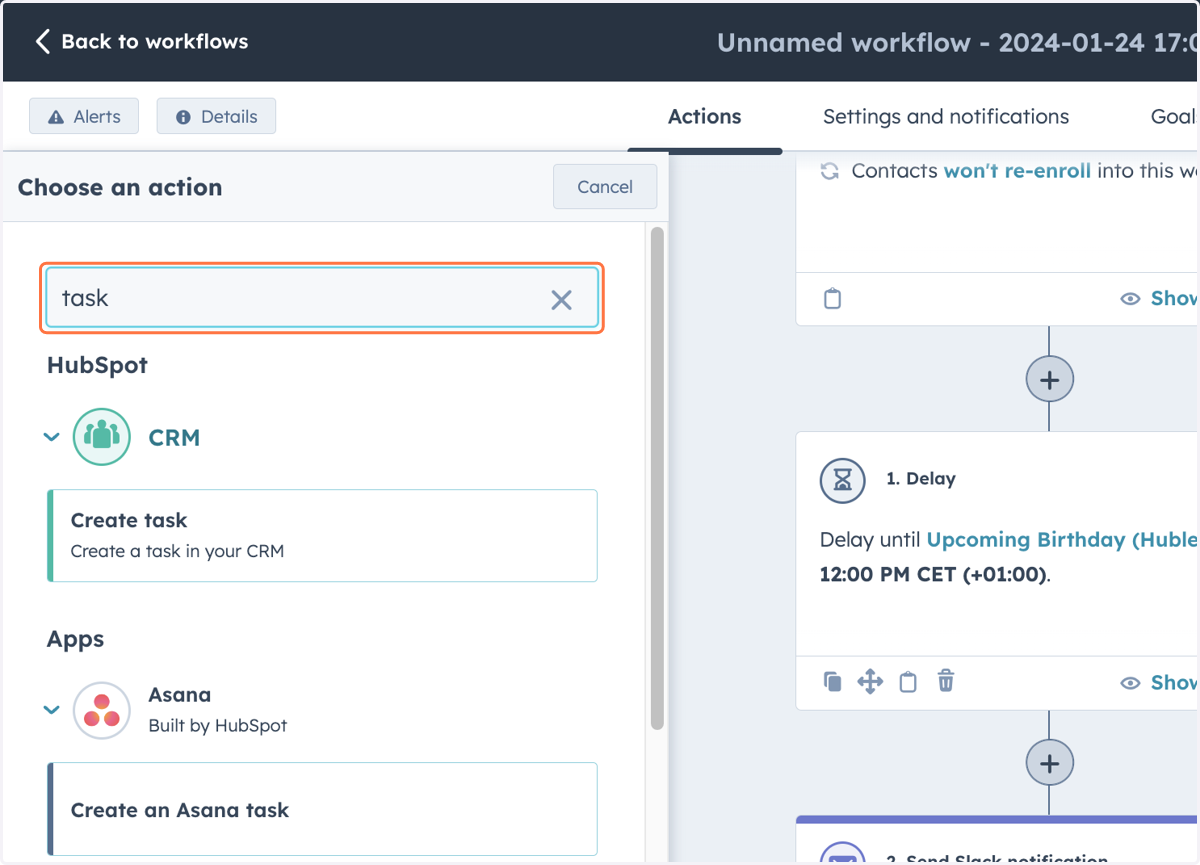Open the Alerts panel
This screenshot has height=865, width=1200.
pyautogui.click(x=84, y=116)
